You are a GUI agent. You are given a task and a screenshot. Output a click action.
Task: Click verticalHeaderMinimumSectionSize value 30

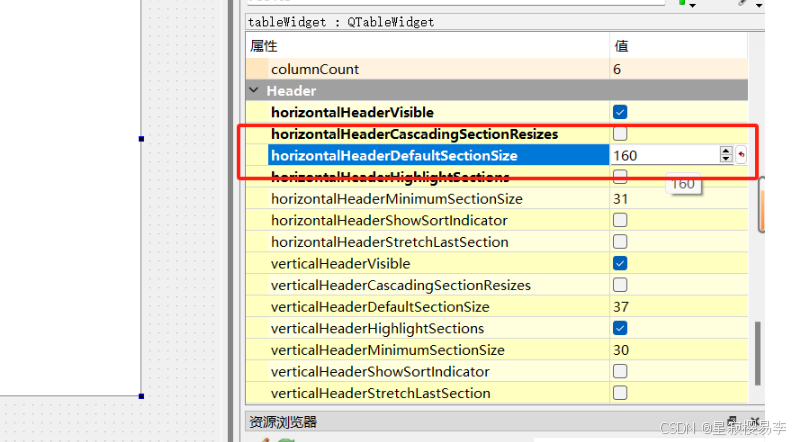pyautogui.click(x=621, y=350)
